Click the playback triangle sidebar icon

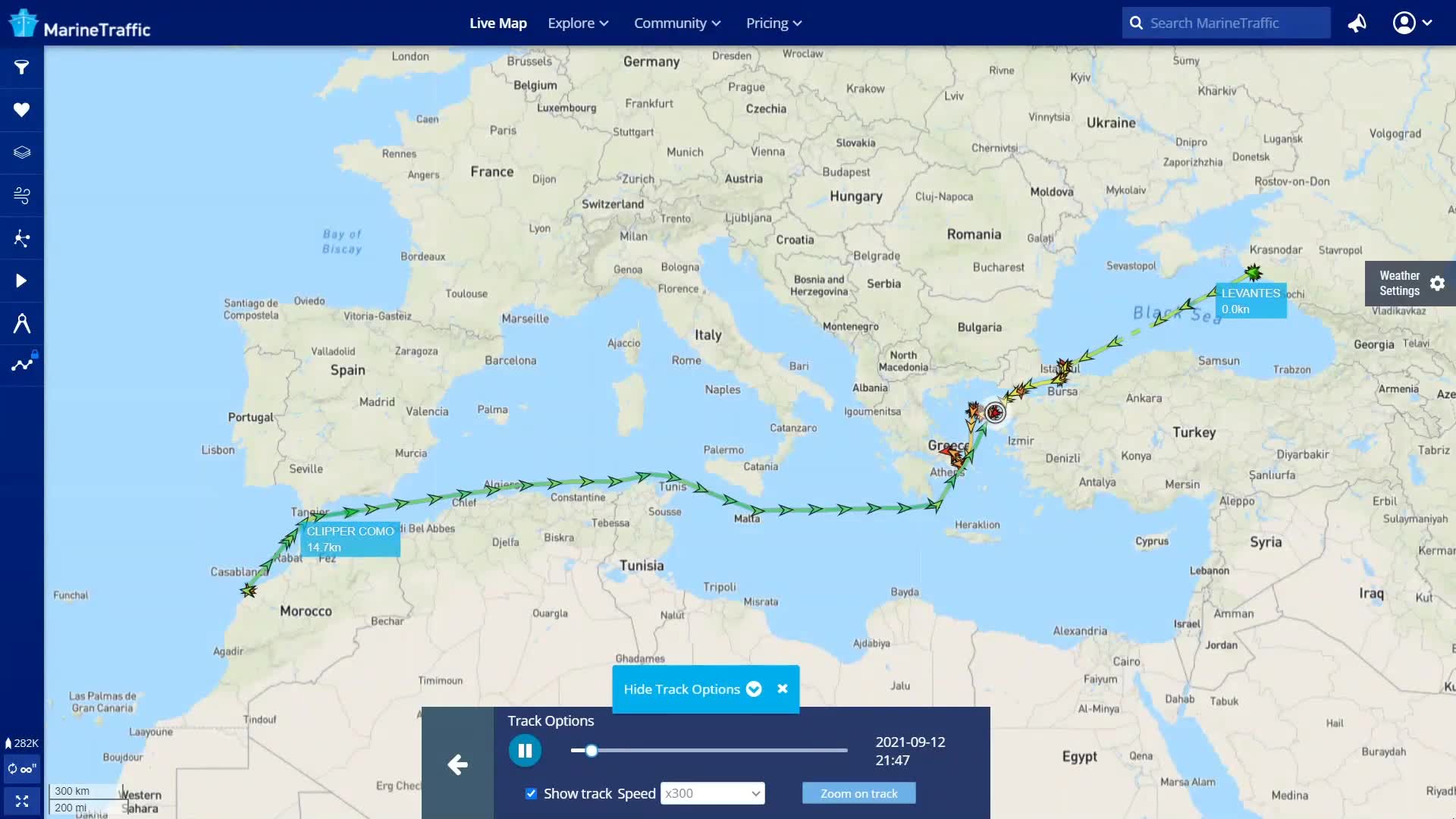pos(21,281)
